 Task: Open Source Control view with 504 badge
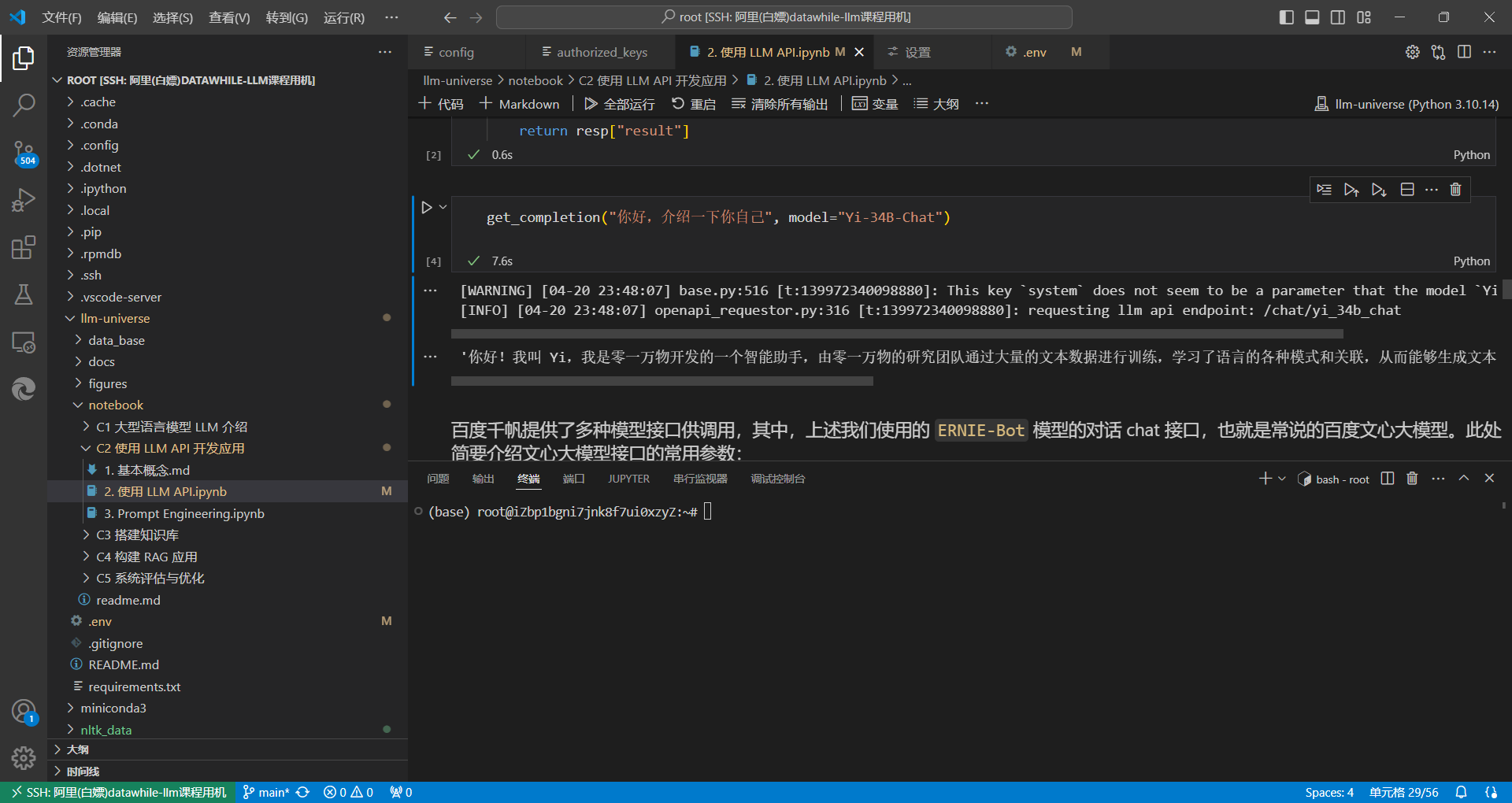[x=24, y=152]
